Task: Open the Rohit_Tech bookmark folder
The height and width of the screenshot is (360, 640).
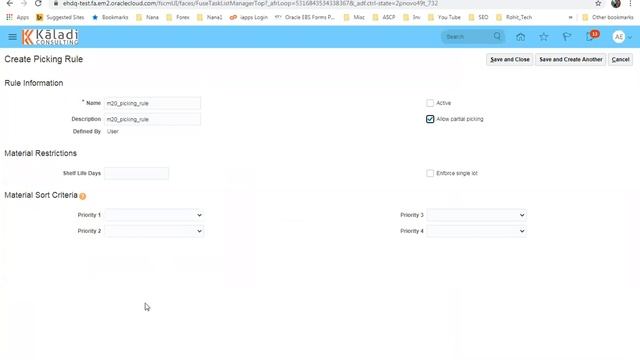Action: (x=514, y=18)
